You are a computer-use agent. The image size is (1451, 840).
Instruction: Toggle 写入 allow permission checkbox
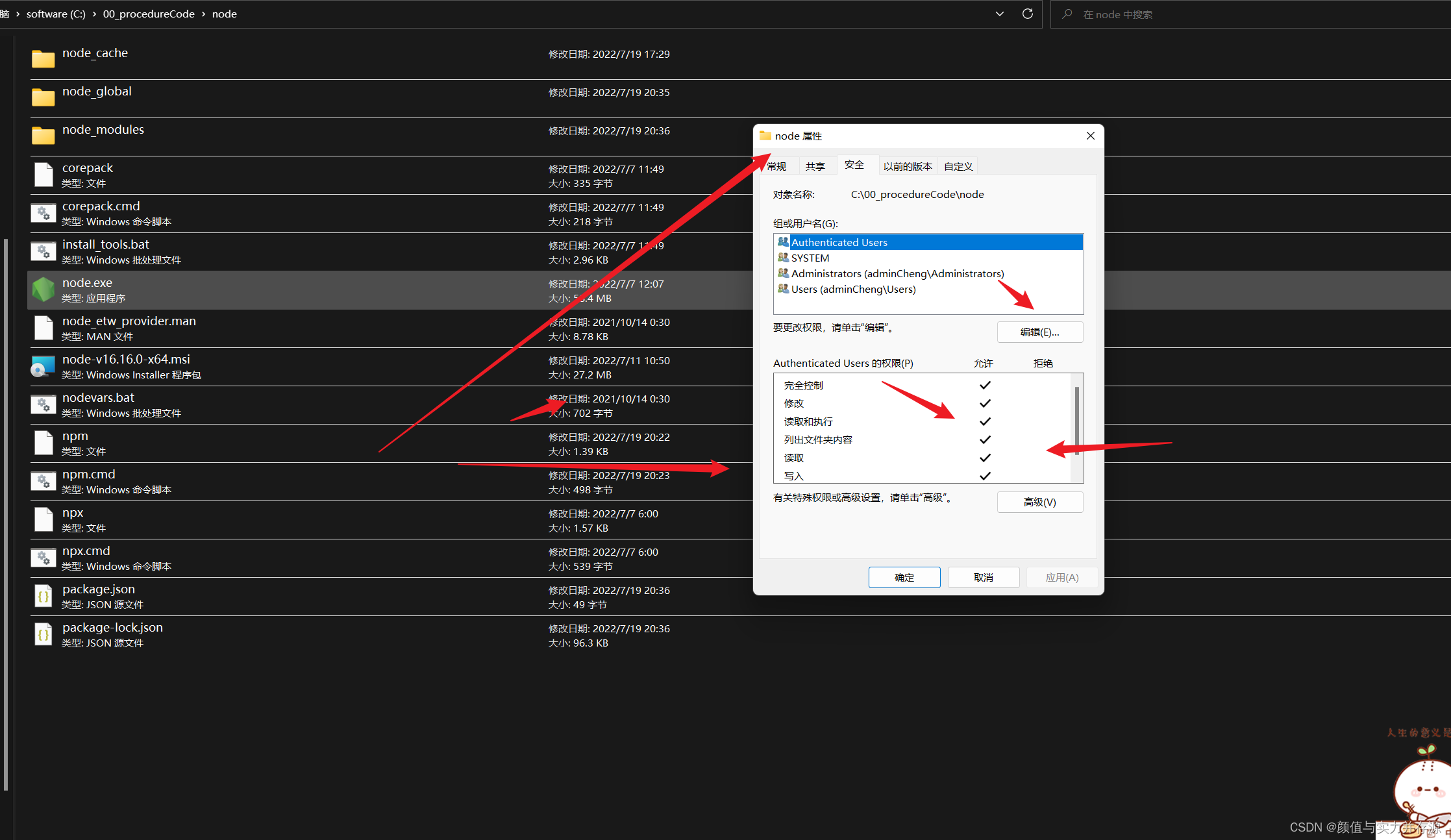pos(984,476)
